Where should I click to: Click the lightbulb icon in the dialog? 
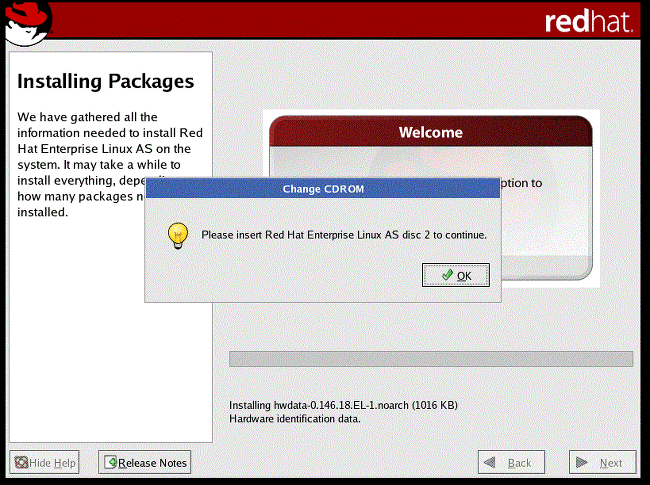[x=178, y=235]
